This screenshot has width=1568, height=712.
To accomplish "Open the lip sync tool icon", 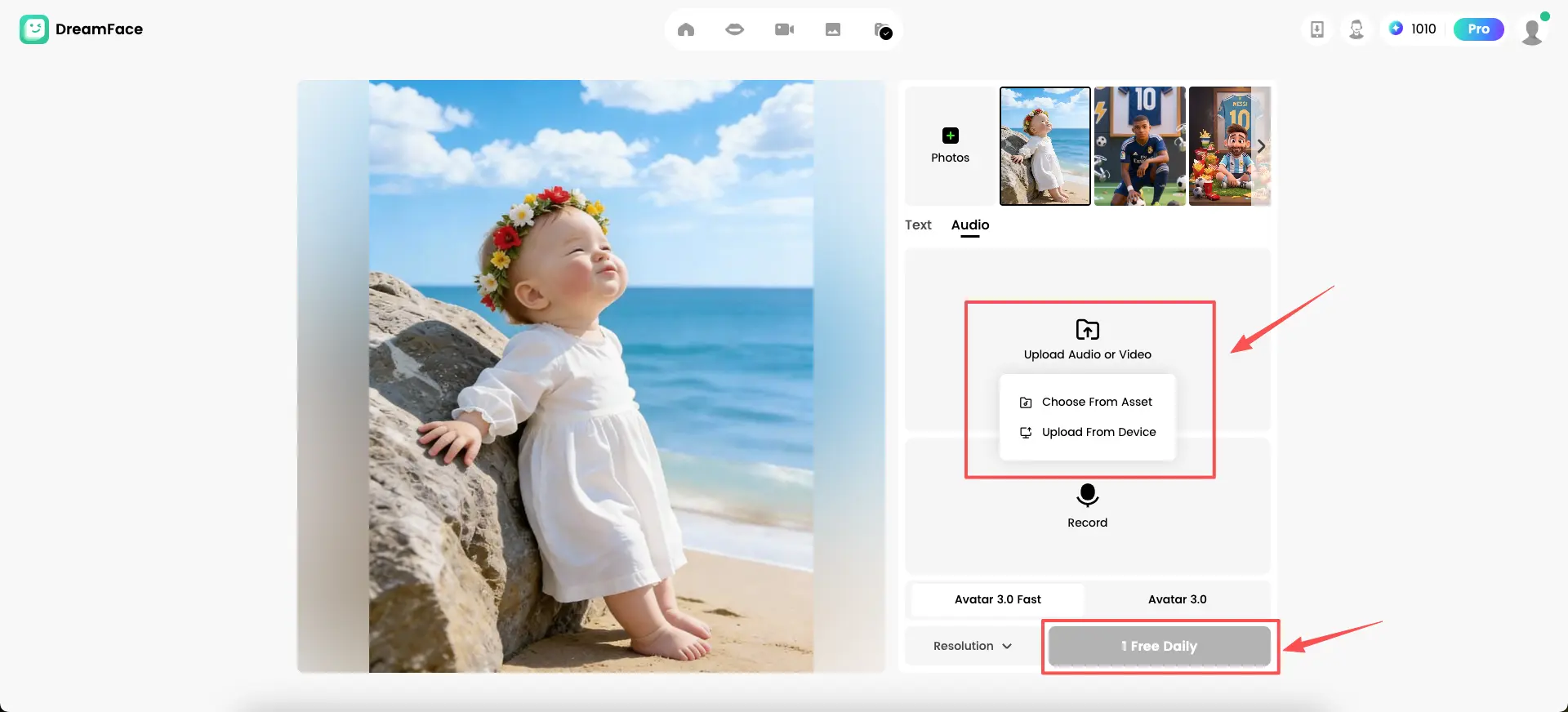I will [735, 30].
